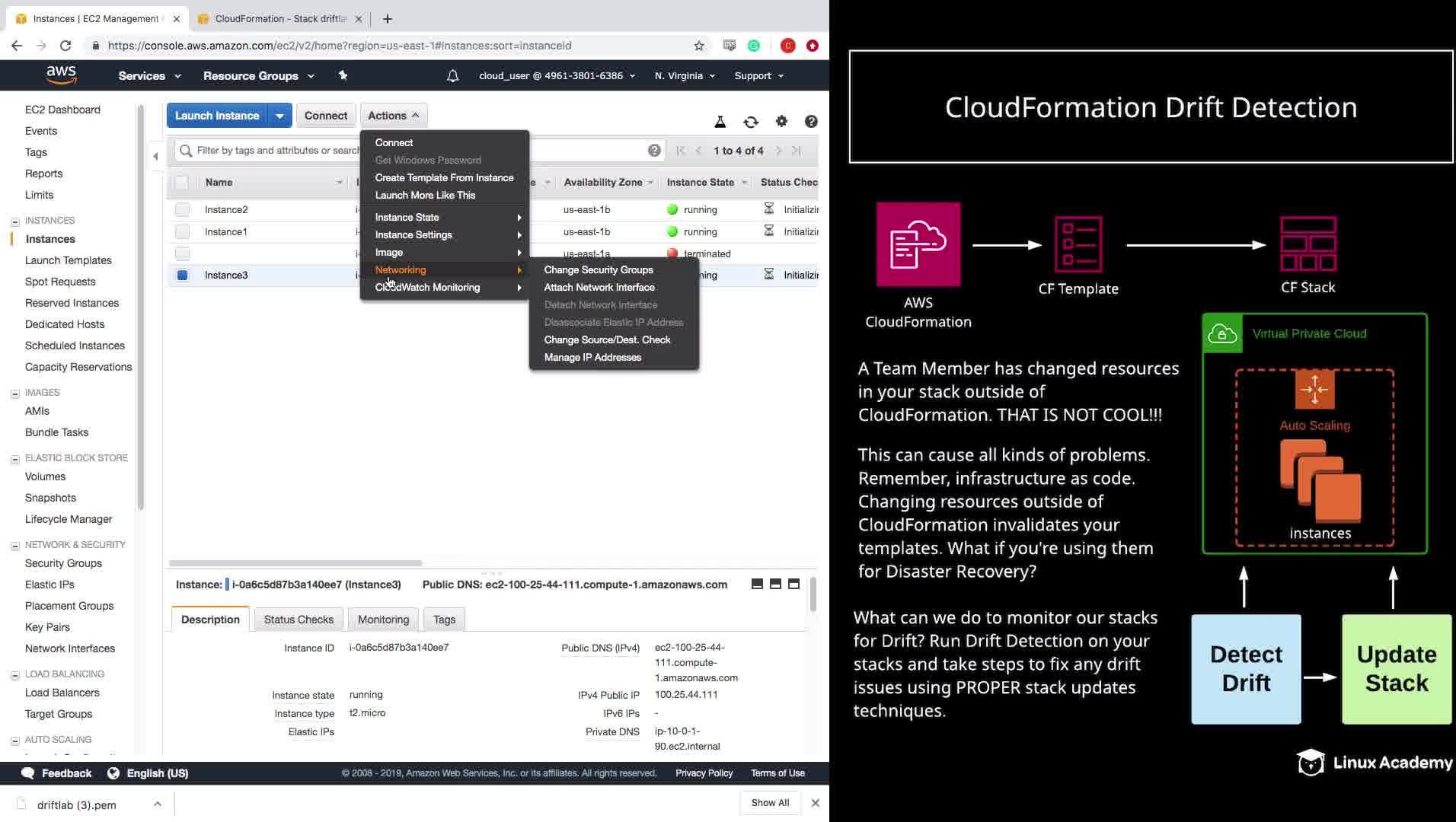Go to last page of instances
This screenshot has height=822, width=1456.
[796, 151]
